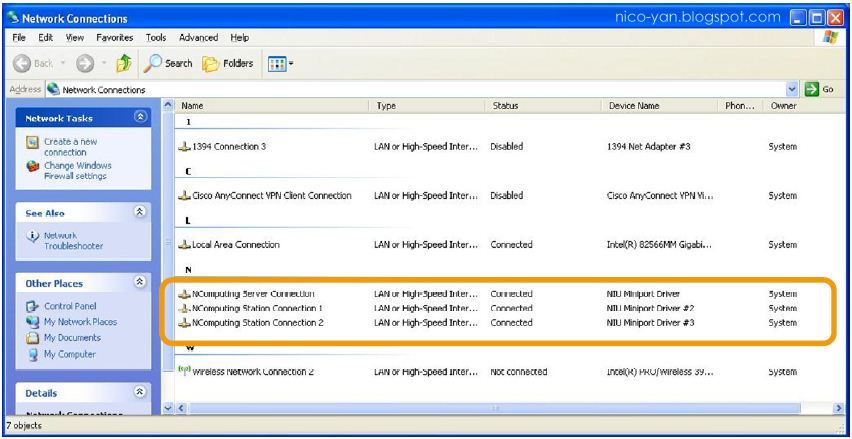Open the File menu
The height and width of the screenshot is (439, 852).
(19, 37)
